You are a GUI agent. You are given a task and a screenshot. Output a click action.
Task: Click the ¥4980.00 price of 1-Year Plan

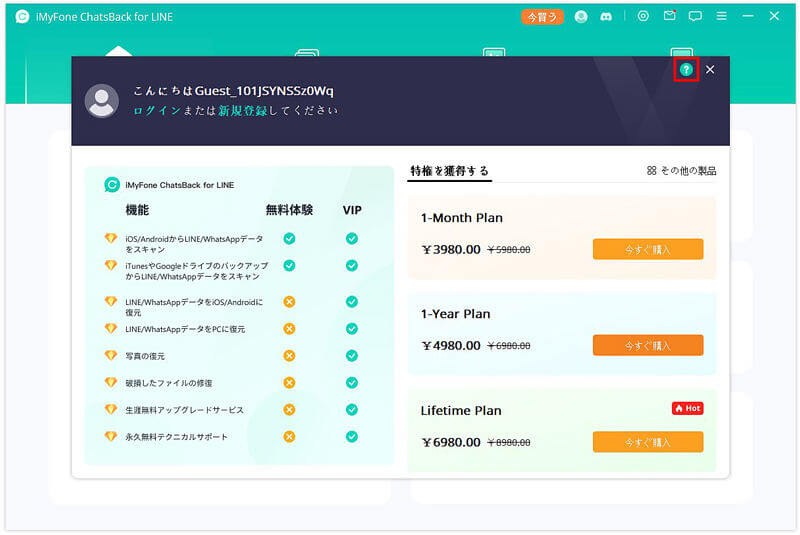(451, 346)
